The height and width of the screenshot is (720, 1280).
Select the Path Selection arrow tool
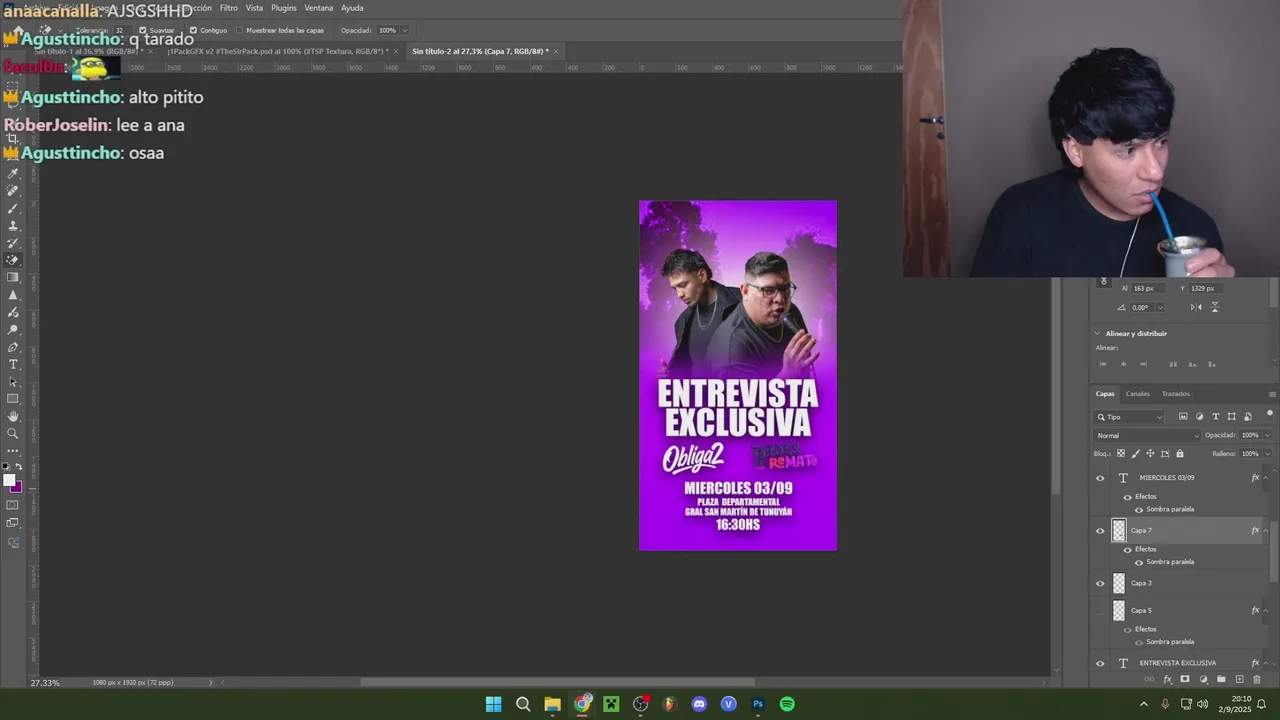[13, 381]
